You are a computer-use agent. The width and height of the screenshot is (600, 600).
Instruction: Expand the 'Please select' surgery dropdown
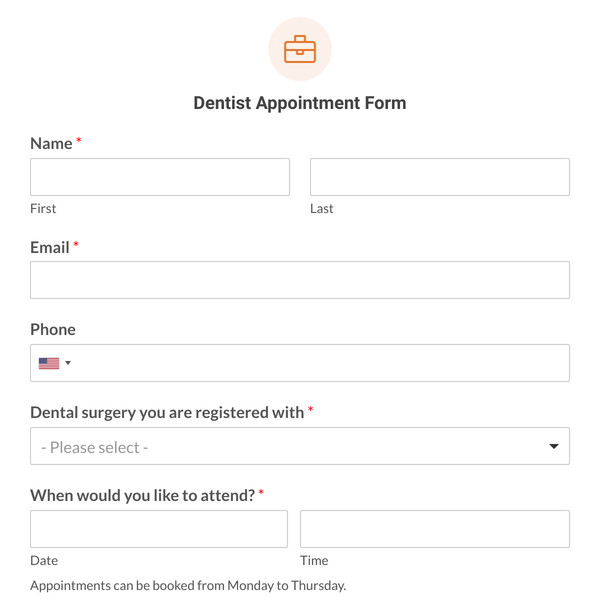[x=290, y=447]
